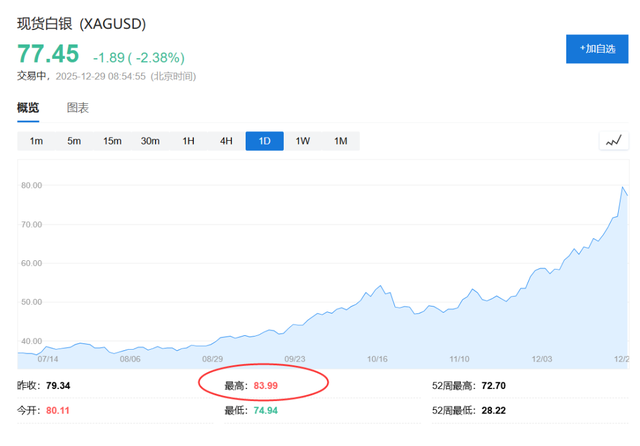Select the 5m timeframe
Screen dimensions: 640x446
pos(74,141)
